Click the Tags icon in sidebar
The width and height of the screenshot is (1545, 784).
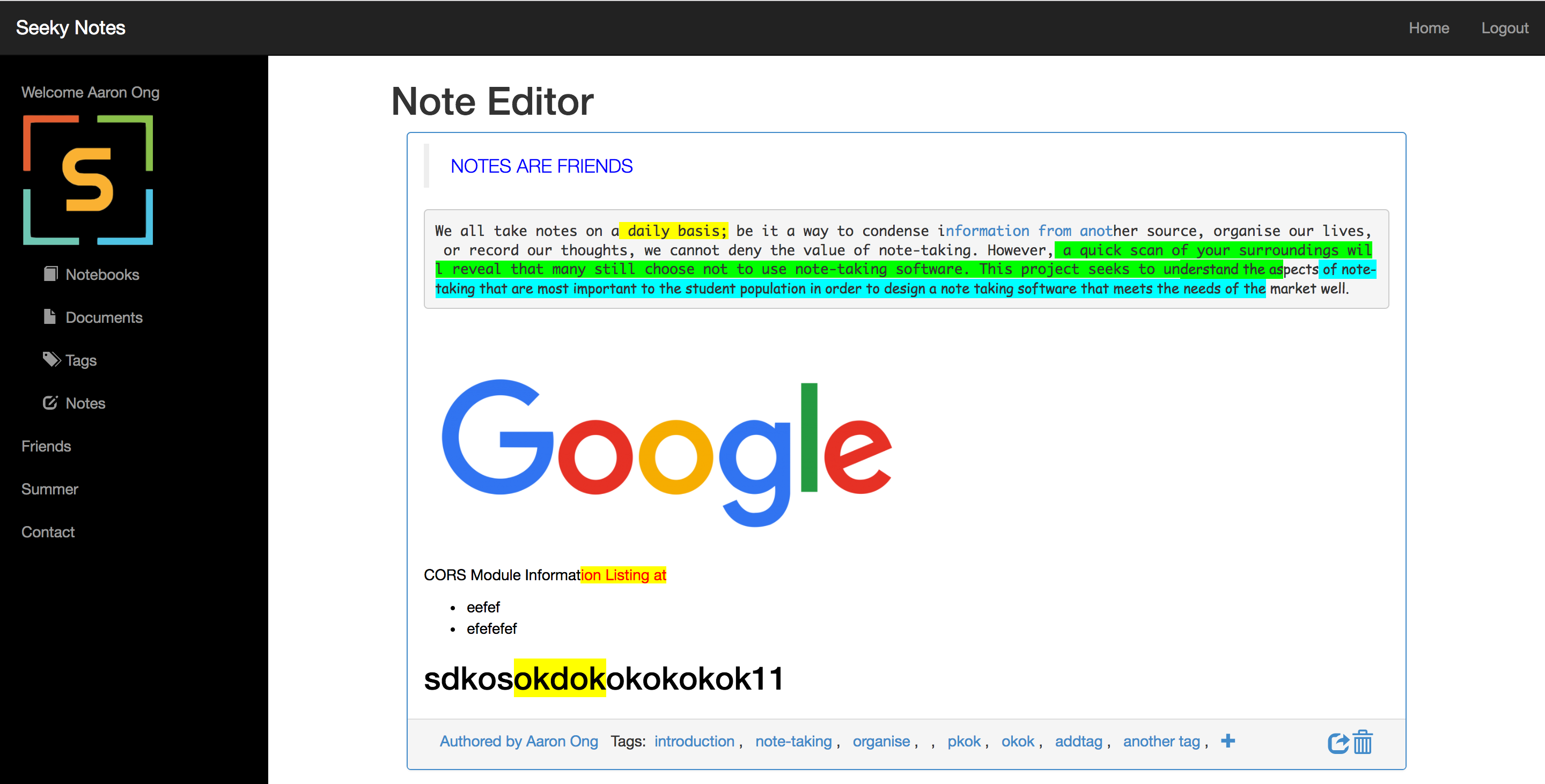(x=51, y=360)
